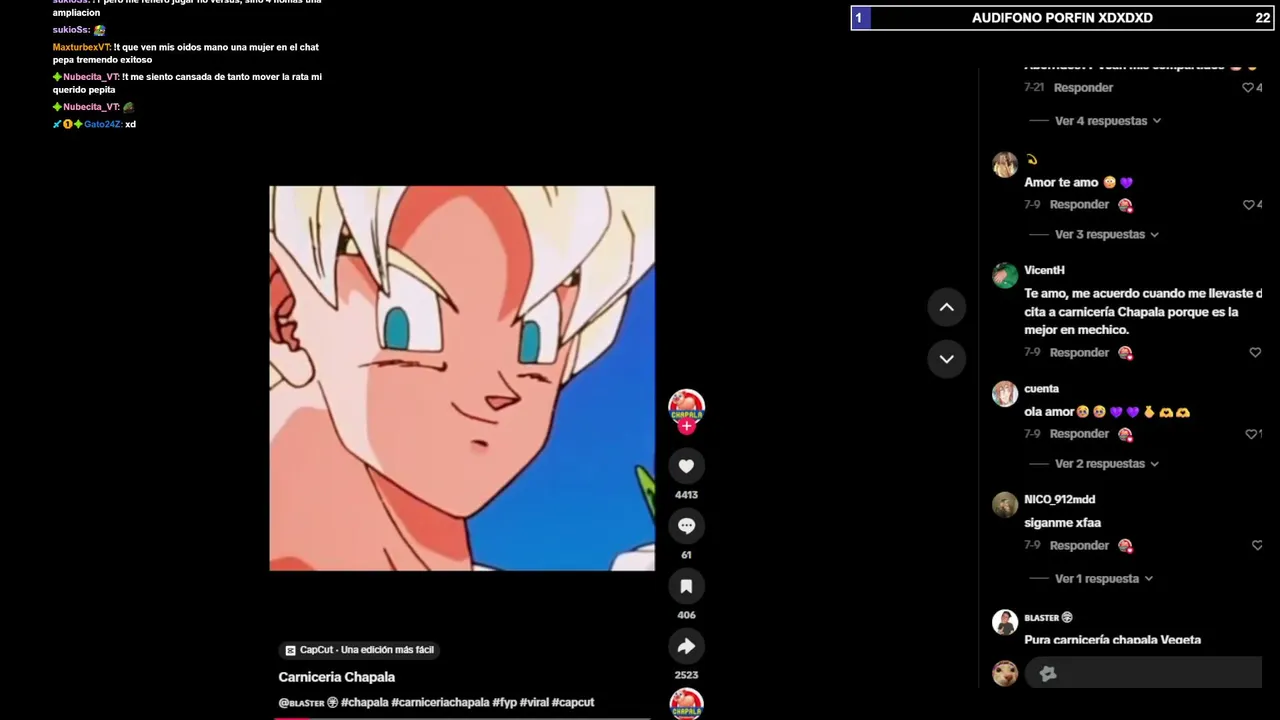Expand Ver 2 respuestas
1280x720 pixels.
1107,464
